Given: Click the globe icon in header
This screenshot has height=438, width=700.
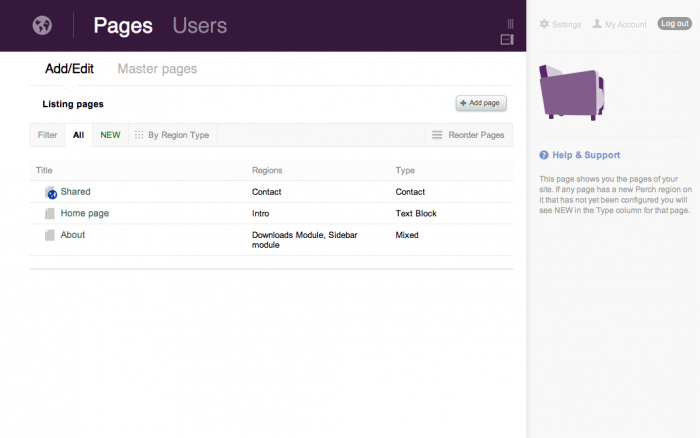Looking at the screenshot, I should pyautogui.click(x=42, y=25).
